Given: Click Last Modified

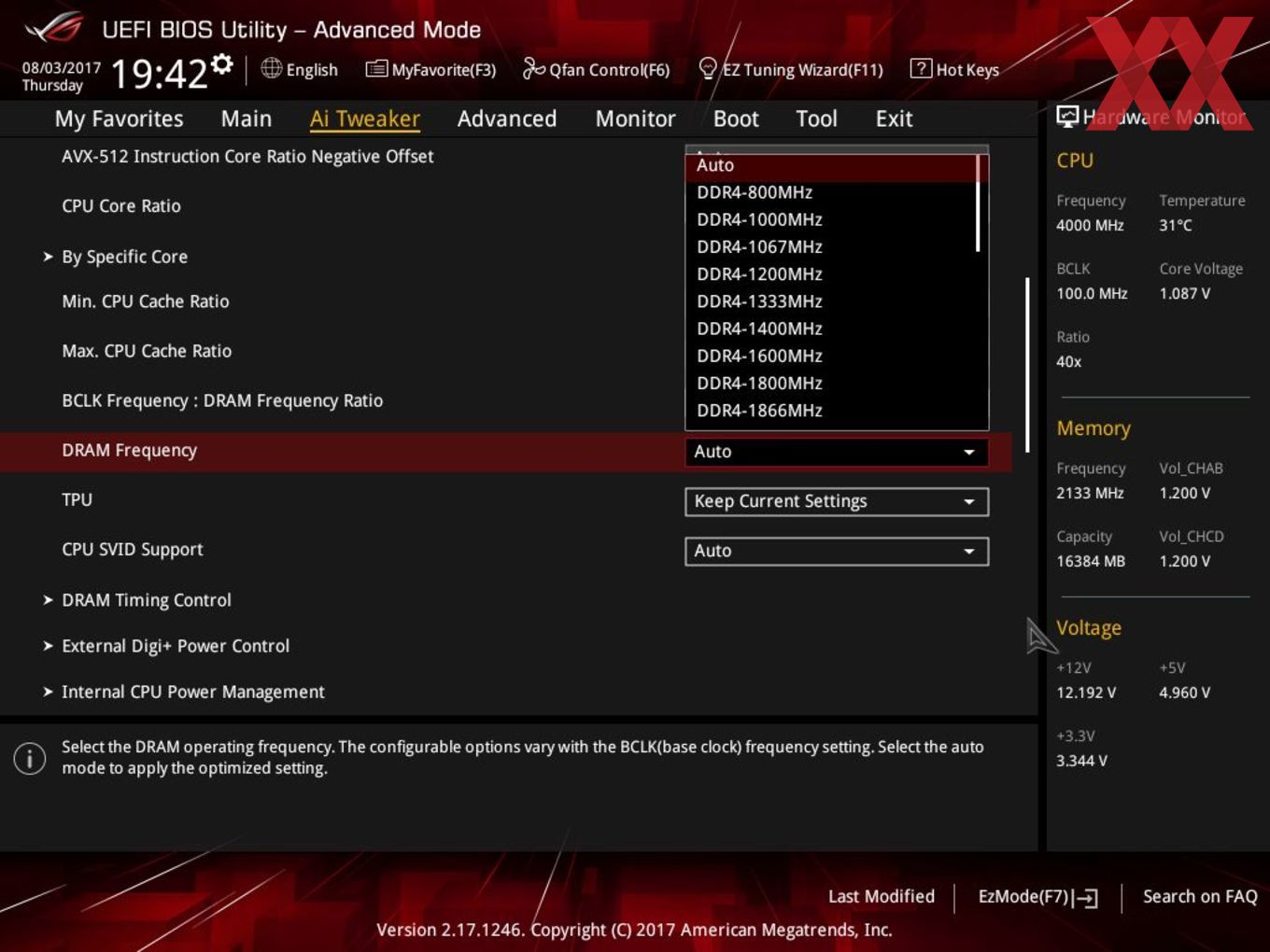Looking at the screenshot, I should pos(882,896).
